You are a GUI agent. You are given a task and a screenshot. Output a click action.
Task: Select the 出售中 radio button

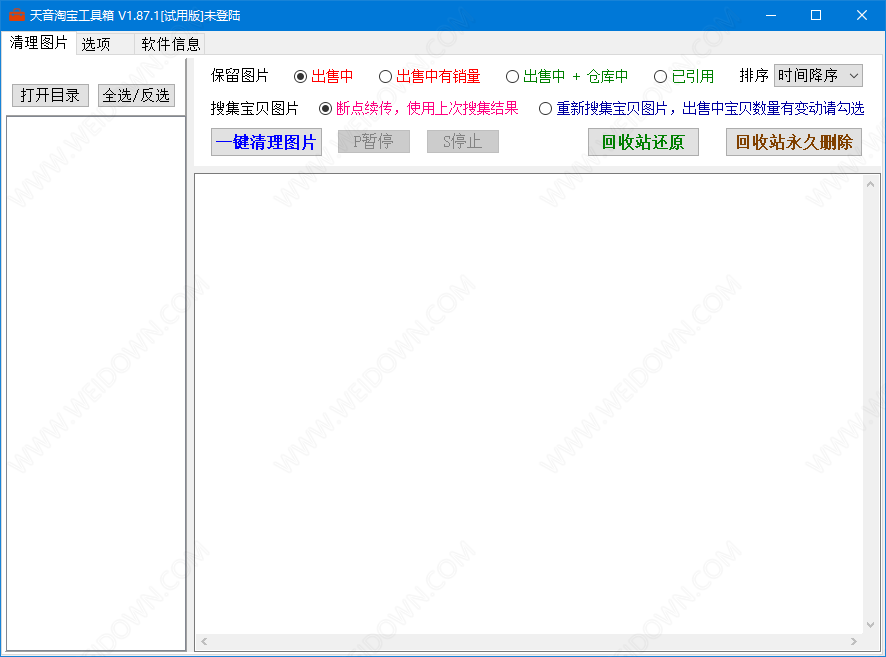pyautogui.click(x=301, y=77)
